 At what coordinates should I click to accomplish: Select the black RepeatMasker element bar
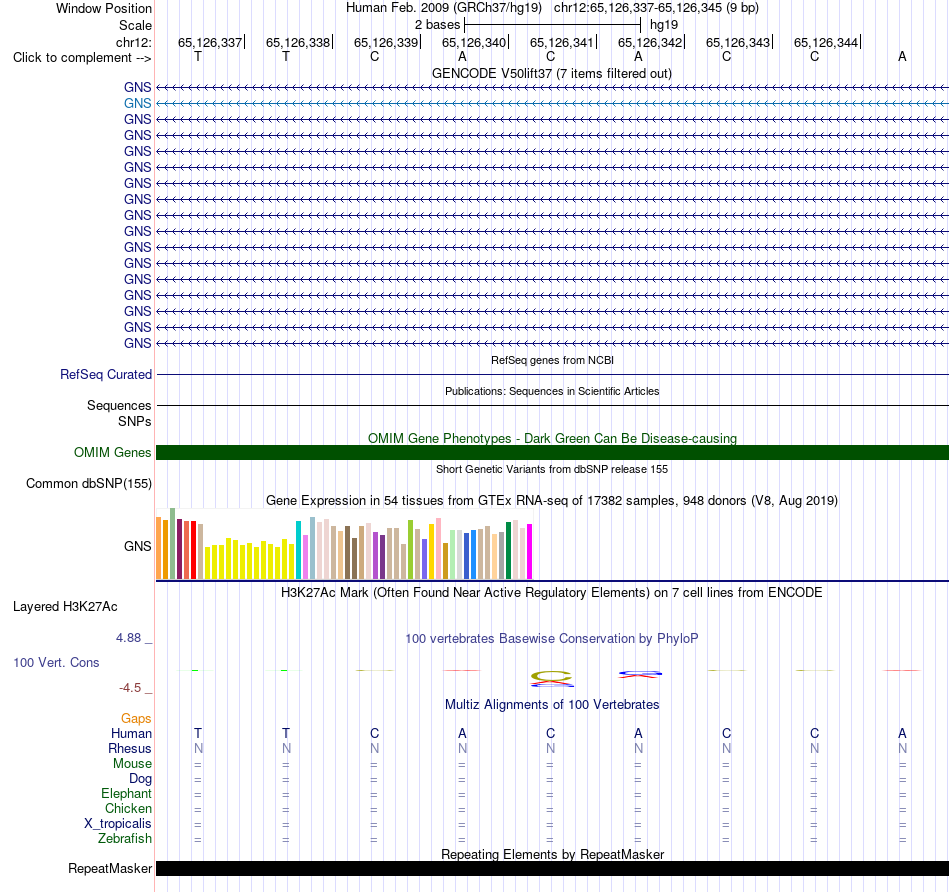click(552, 868)
